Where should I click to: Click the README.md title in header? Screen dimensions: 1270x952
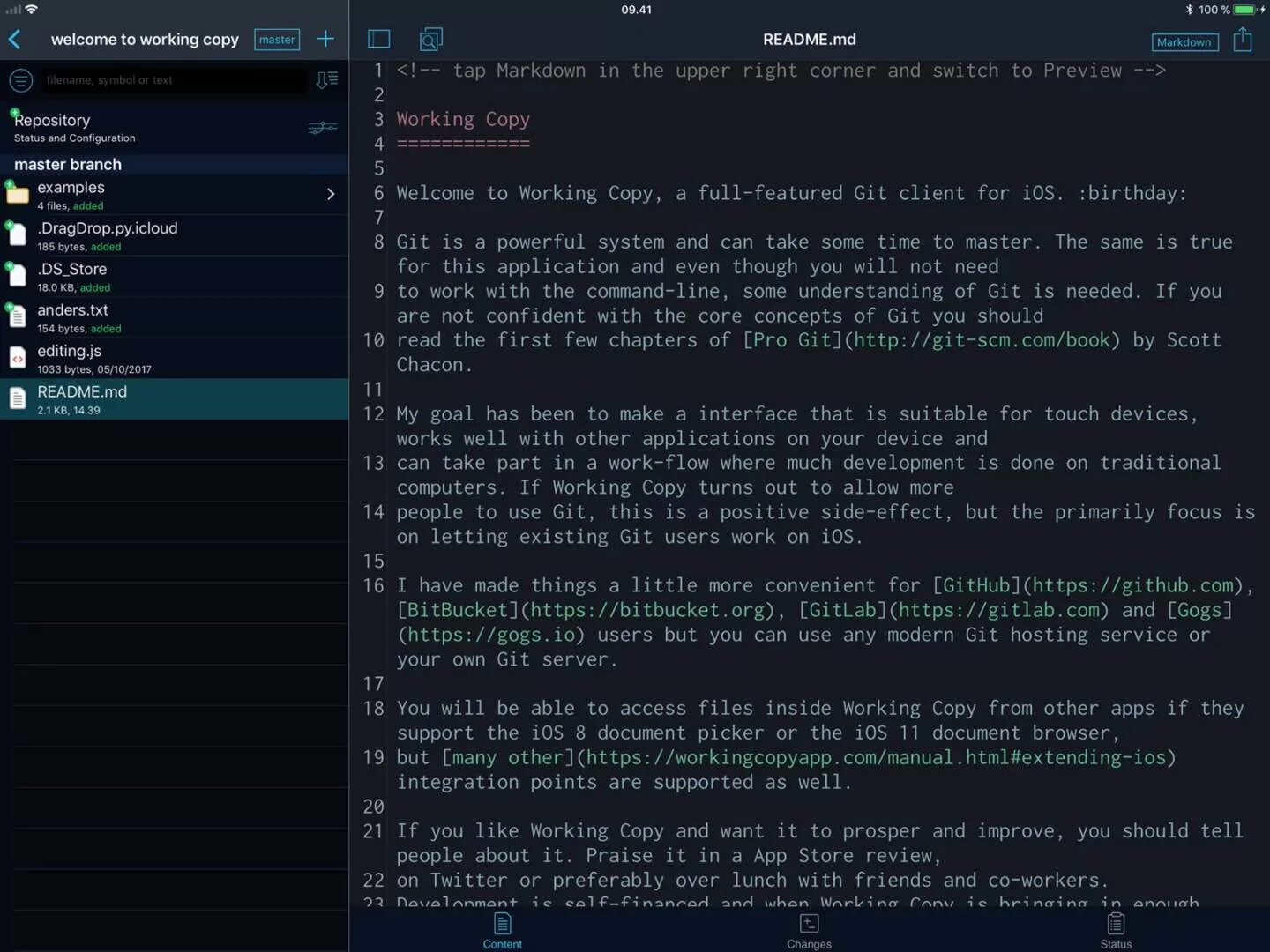(x=809, y=40)
